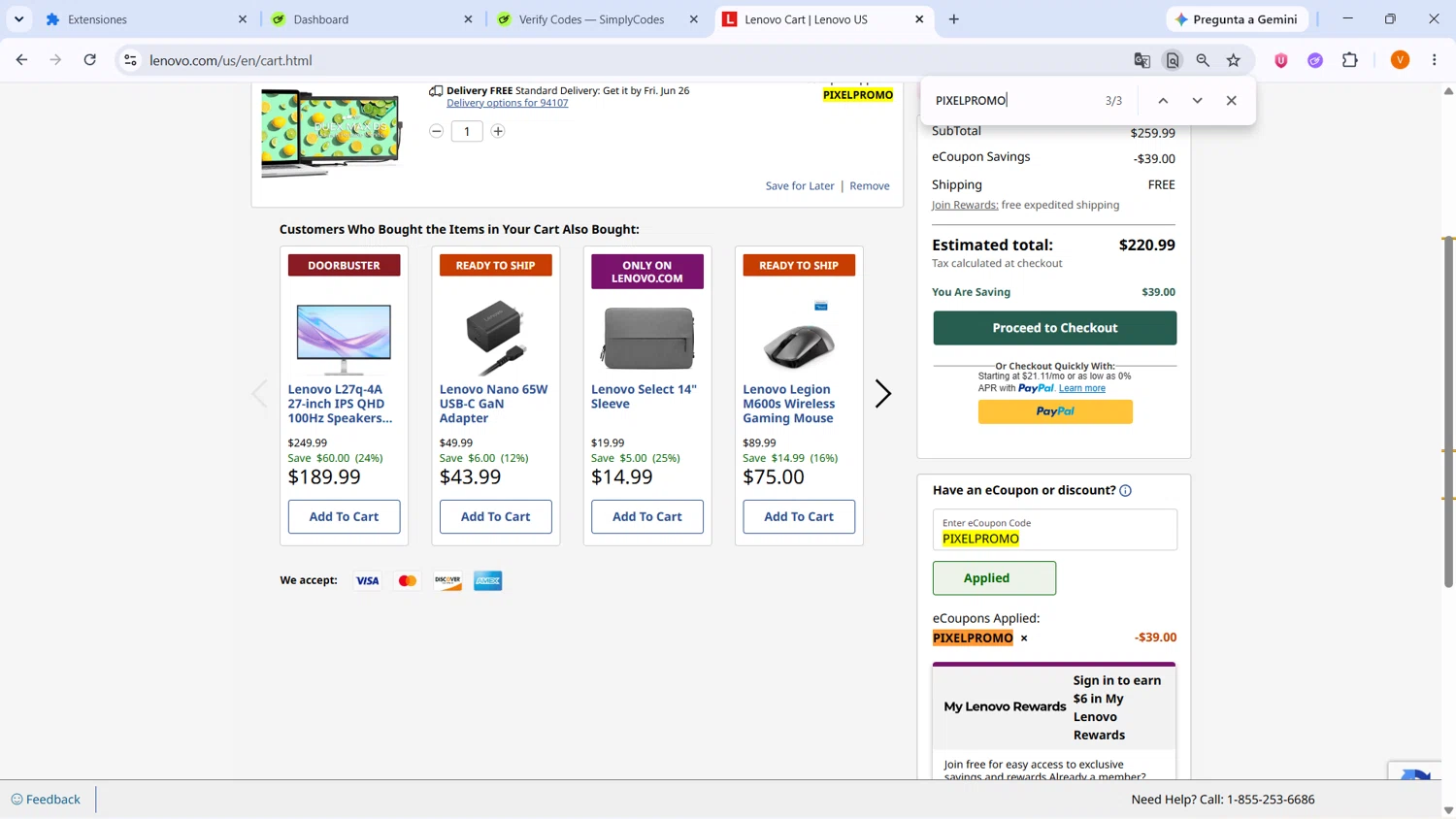Open a new browser tab
Screen dimensions: 1456x819
coord(954,19)
